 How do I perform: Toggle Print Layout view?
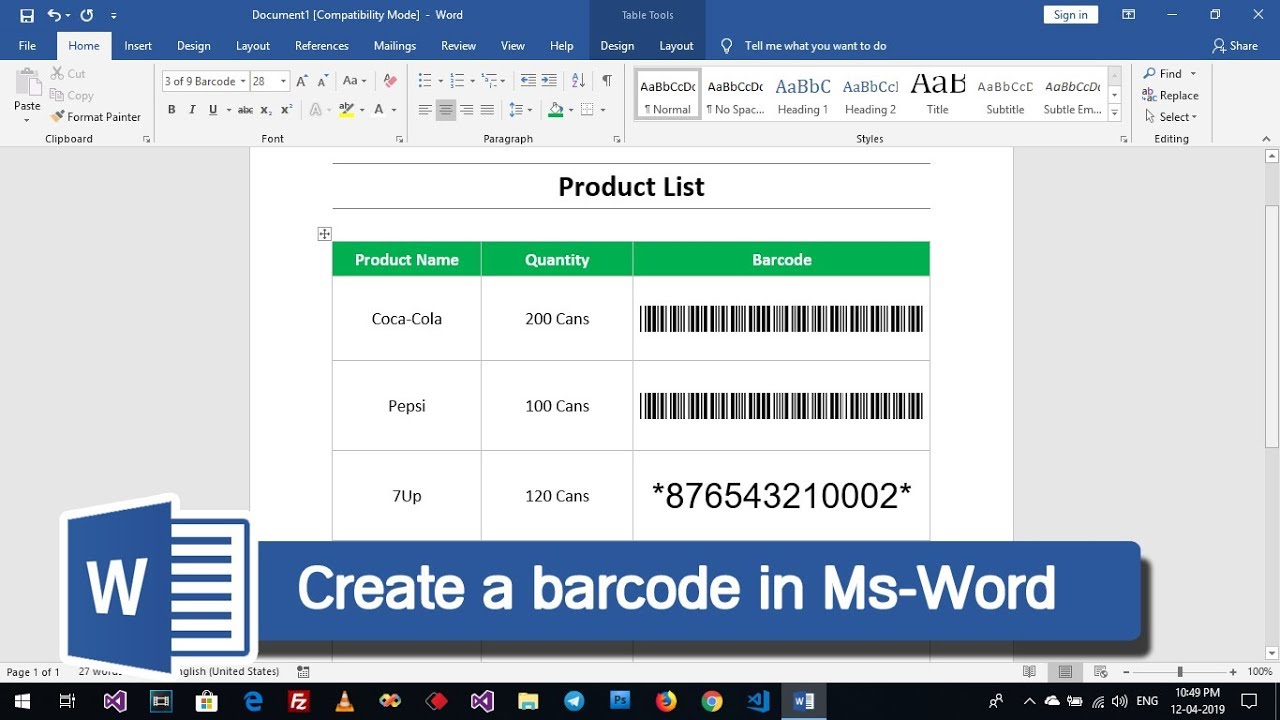point(1065,672)
